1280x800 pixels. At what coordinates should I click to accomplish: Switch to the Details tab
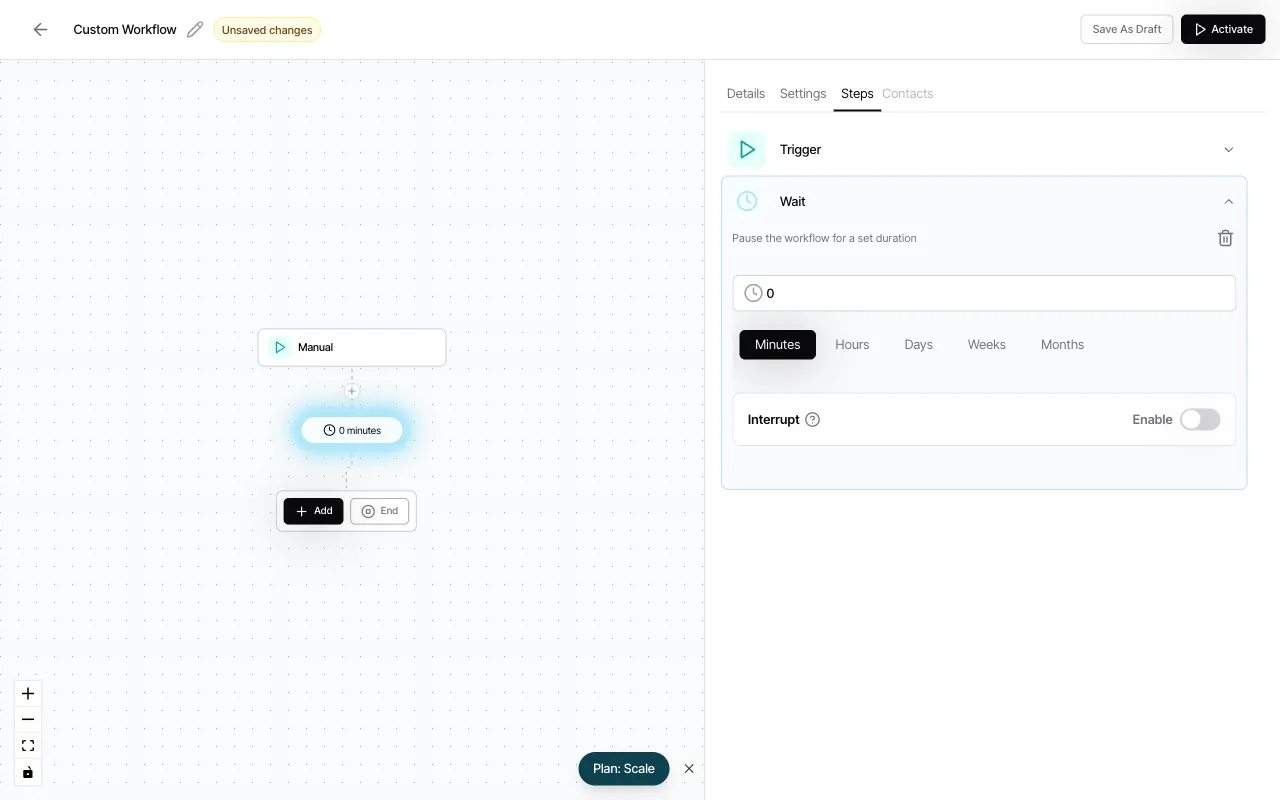745,93
